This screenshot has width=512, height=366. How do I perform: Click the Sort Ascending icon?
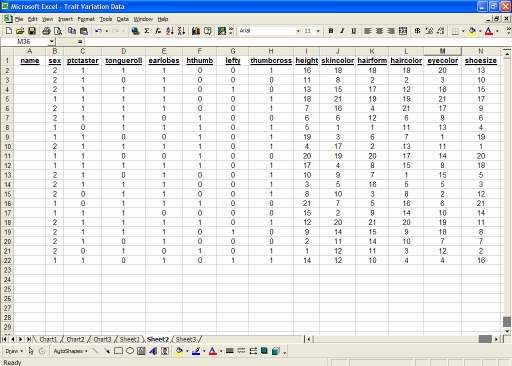170,31
